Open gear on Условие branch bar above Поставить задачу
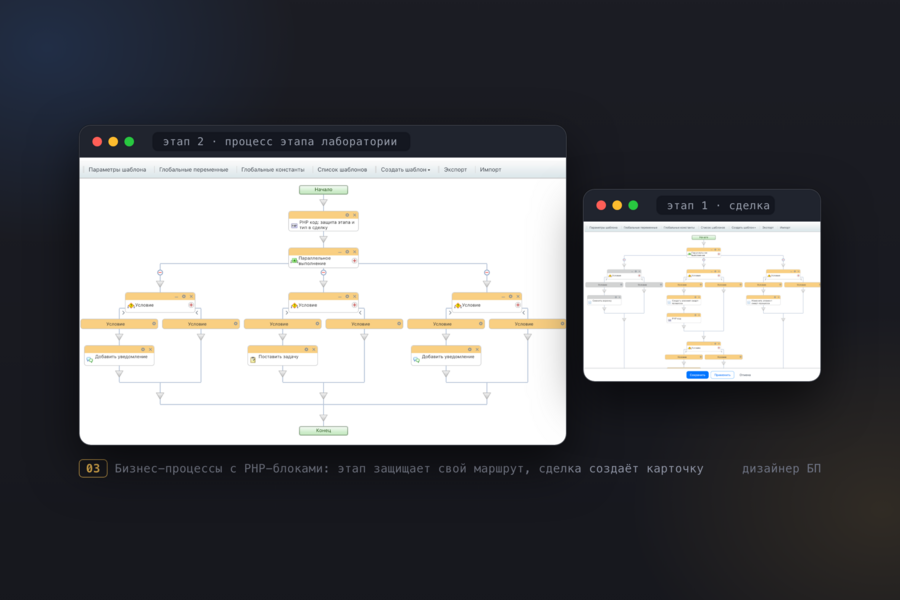900x600 pixels. pyautogui.click(x=317, y=324)
